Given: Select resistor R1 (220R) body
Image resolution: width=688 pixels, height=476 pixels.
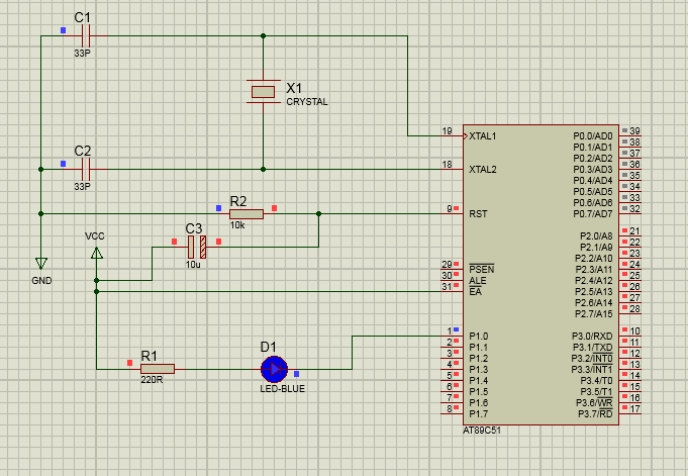Looking at the screenshot, I should pos(157,369).
